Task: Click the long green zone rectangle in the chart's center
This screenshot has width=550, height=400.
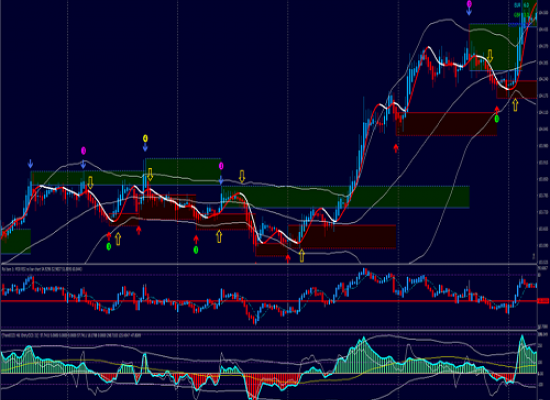Action: (345, 197)
